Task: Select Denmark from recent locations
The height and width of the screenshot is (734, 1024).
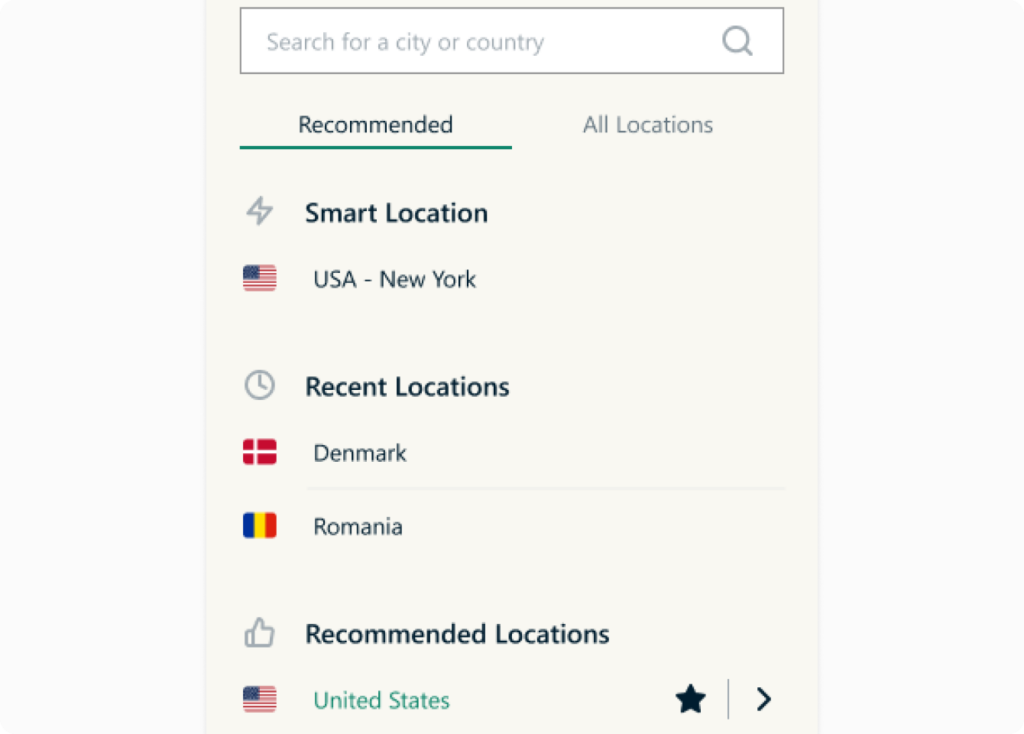Action: click(360, 453)
